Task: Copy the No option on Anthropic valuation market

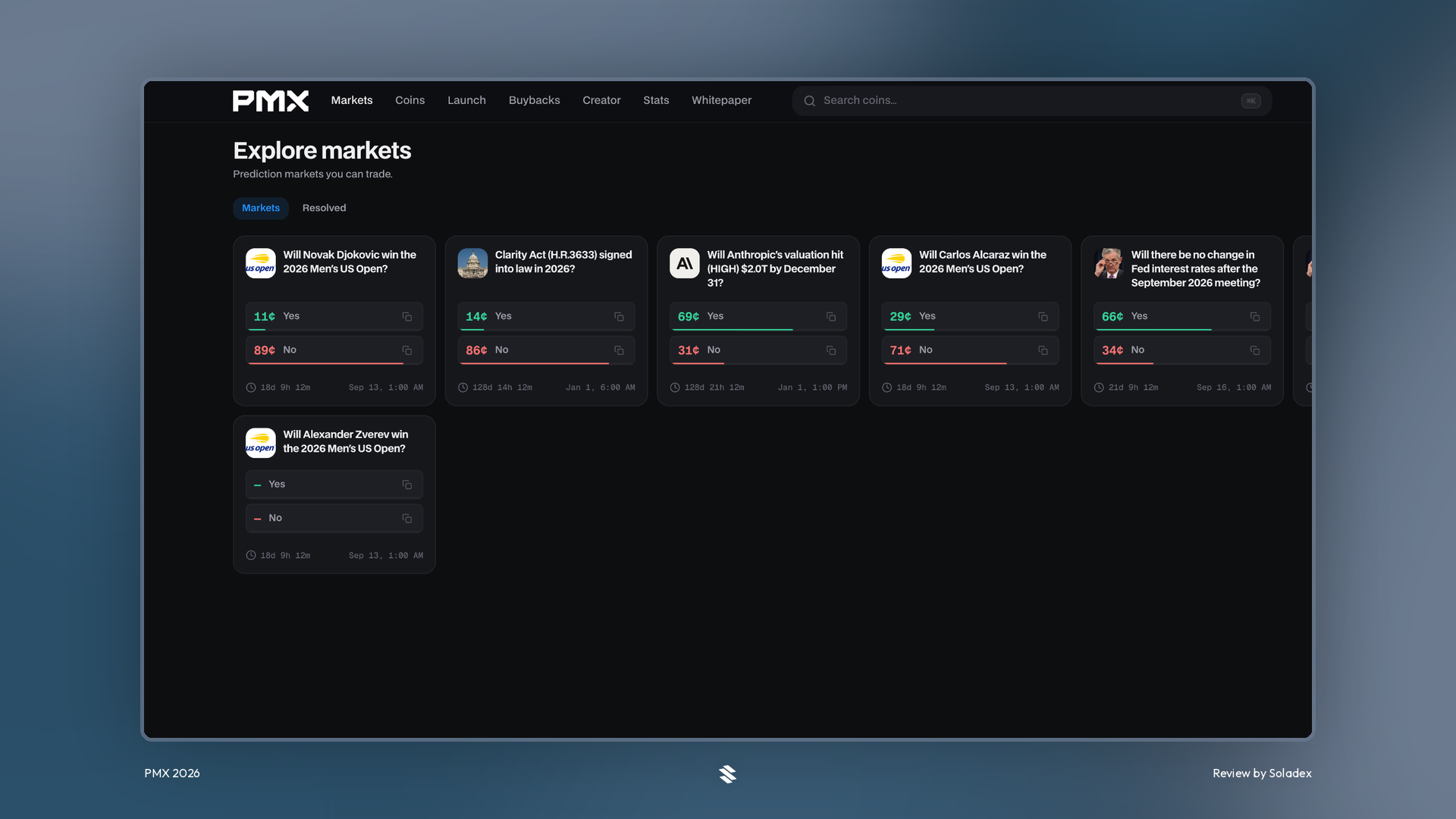Action: point(831,350)
